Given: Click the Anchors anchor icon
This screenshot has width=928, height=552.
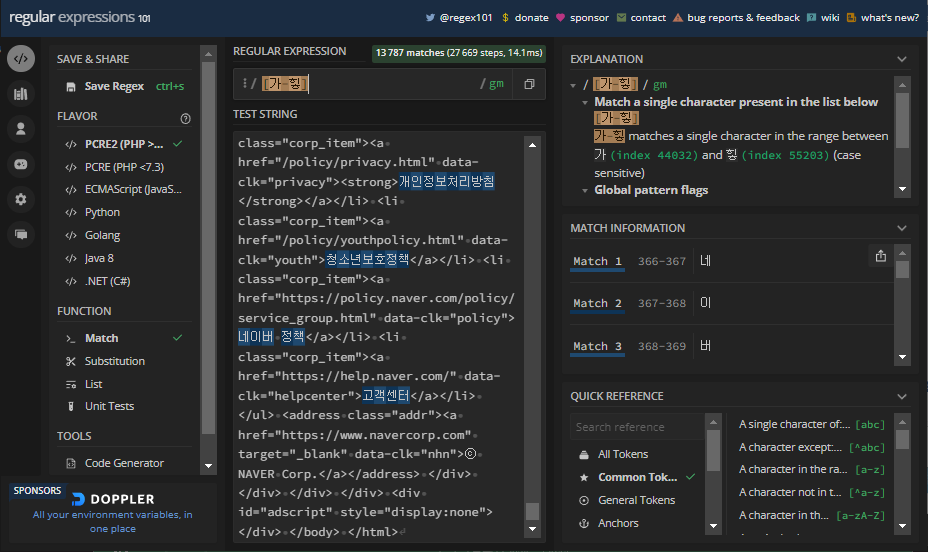Looking at the screenshot, I should (584, 524).
